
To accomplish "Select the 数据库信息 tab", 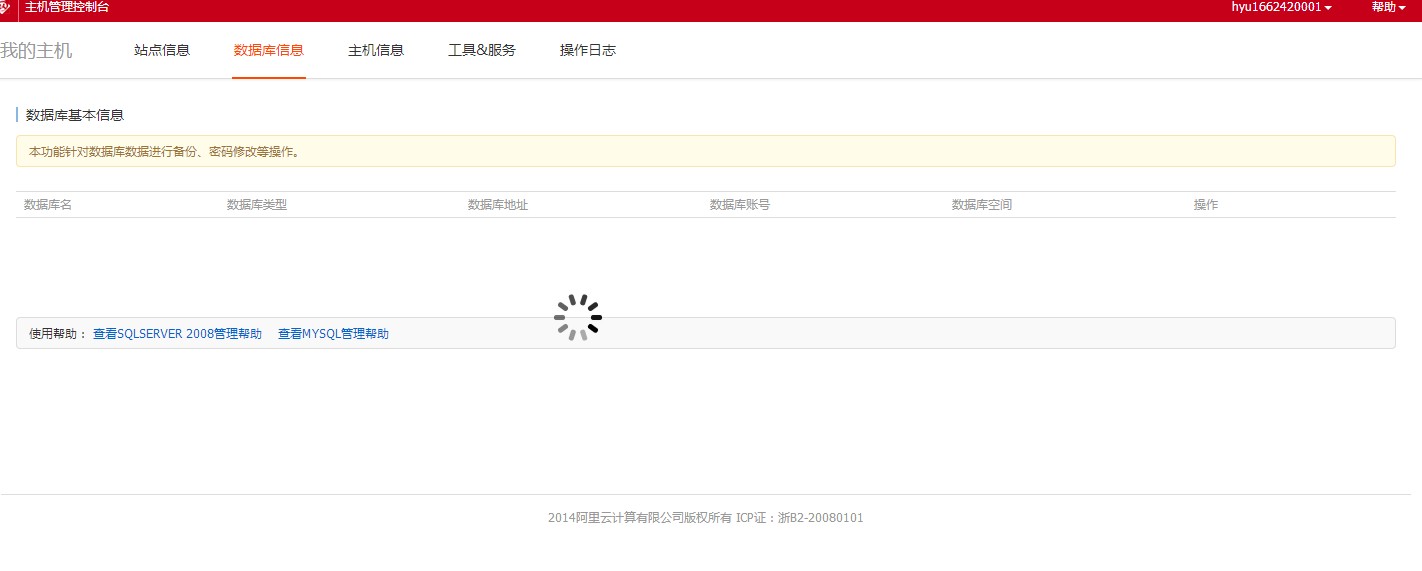I will [x=268, y=50].
